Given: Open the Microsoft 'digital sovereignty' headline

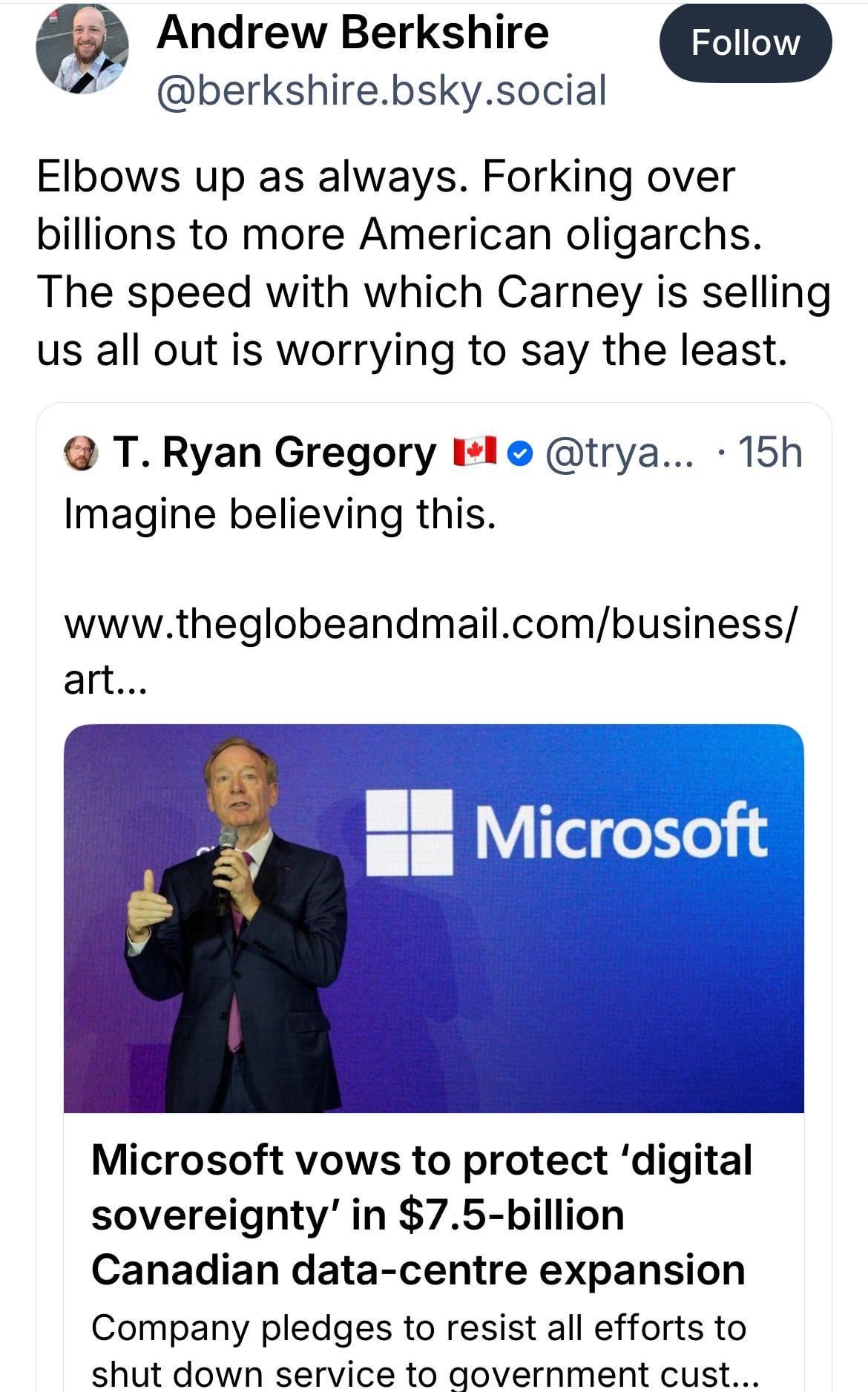Looking at the screenshot, I should pyautogui.click(x=421, y=1215).
